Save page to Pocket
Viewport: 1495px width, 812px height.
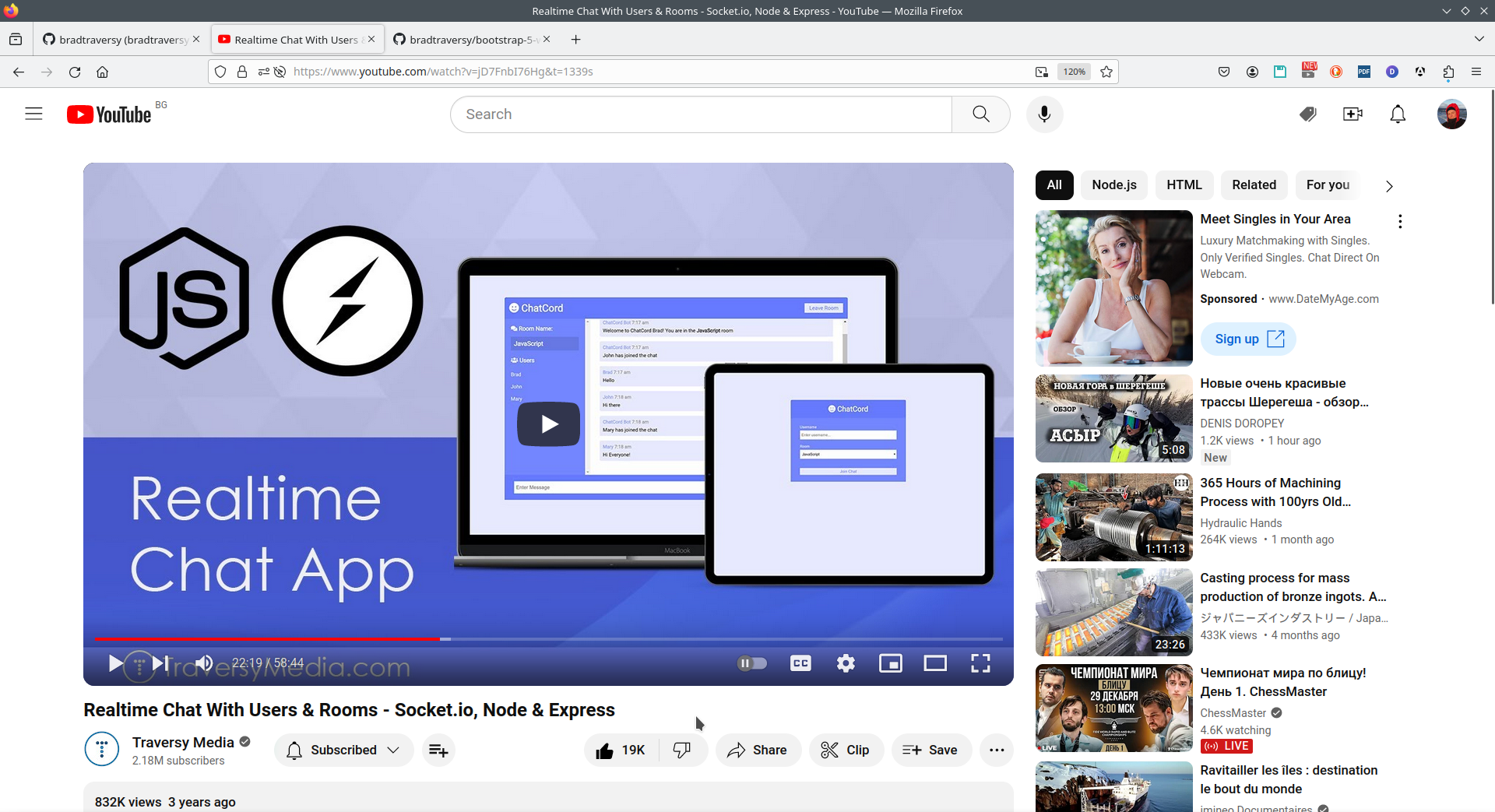click(x=1224, y=72)
